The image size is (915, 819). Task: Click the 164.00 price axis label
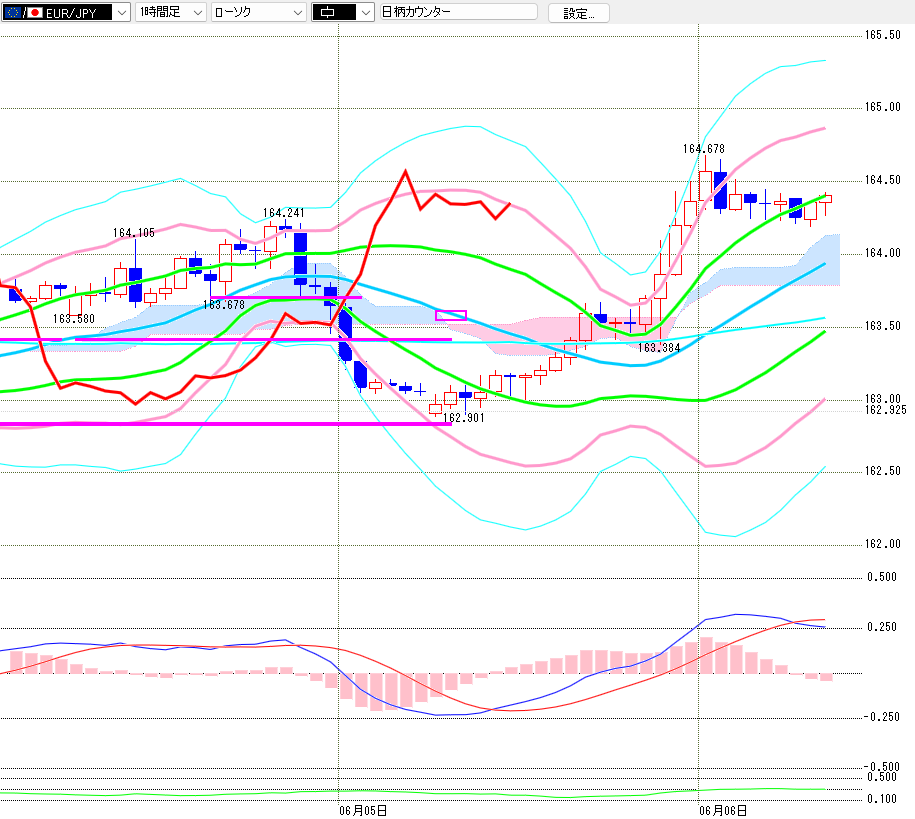[883, 253]
